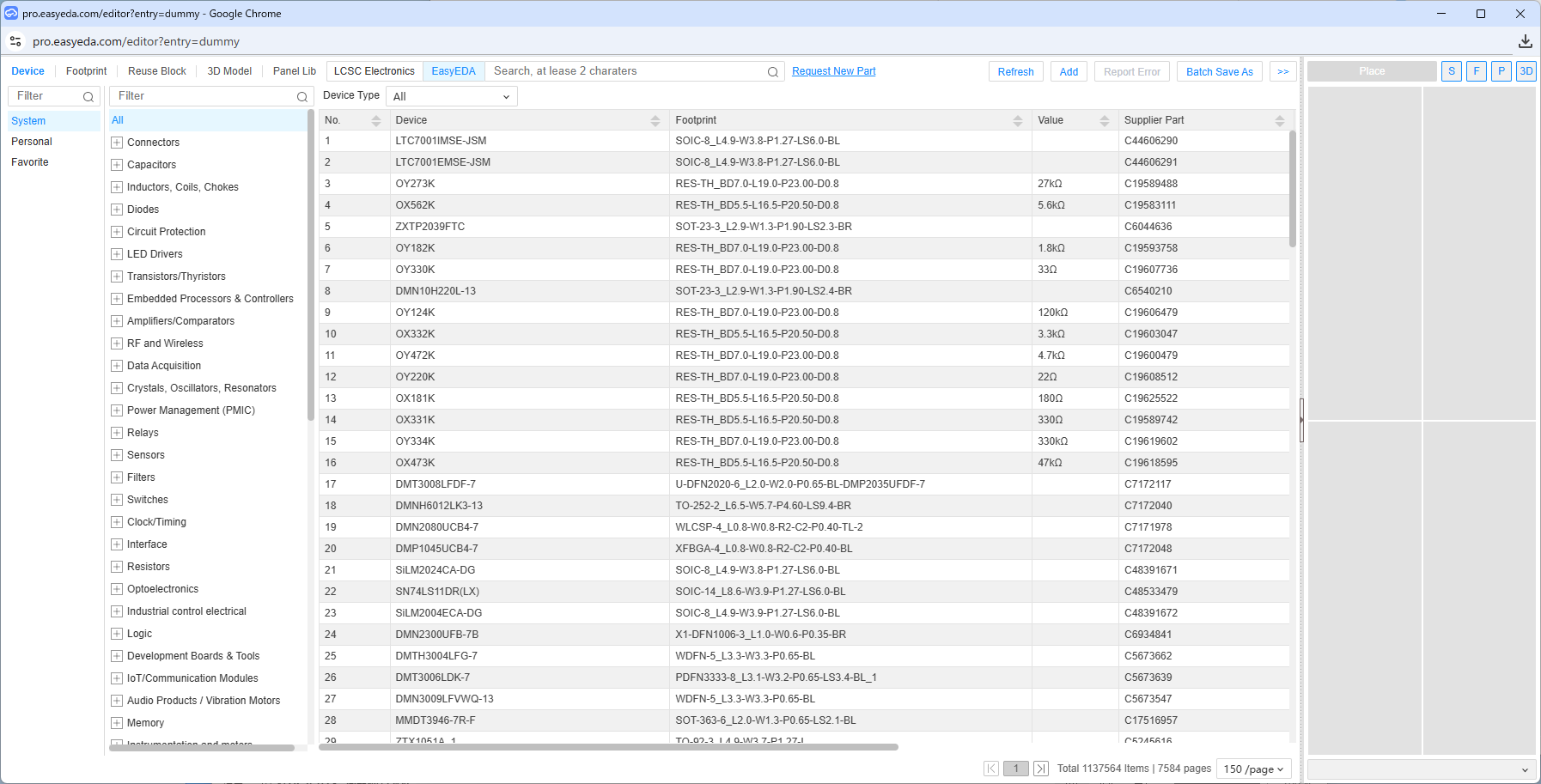Go to the first page of results

[x=991, y=769]
